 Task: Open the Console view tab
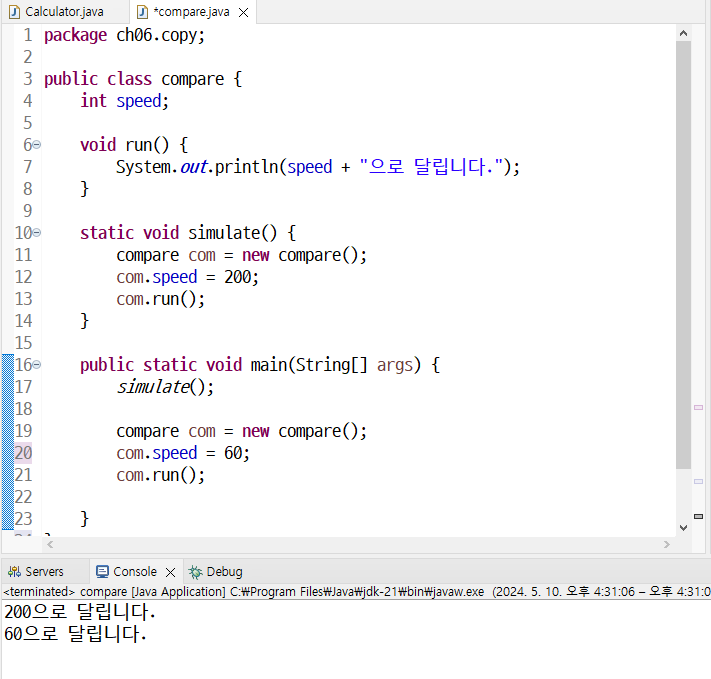135,572
